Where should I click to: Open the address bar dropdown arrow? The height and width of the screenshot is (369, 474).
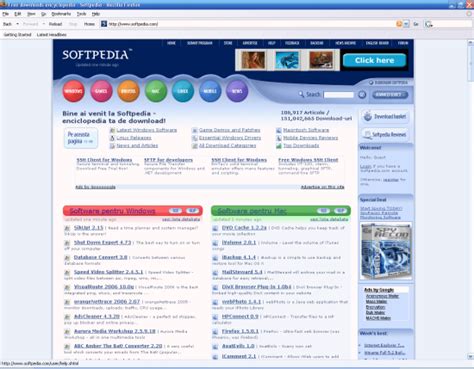tap(406, 24)
